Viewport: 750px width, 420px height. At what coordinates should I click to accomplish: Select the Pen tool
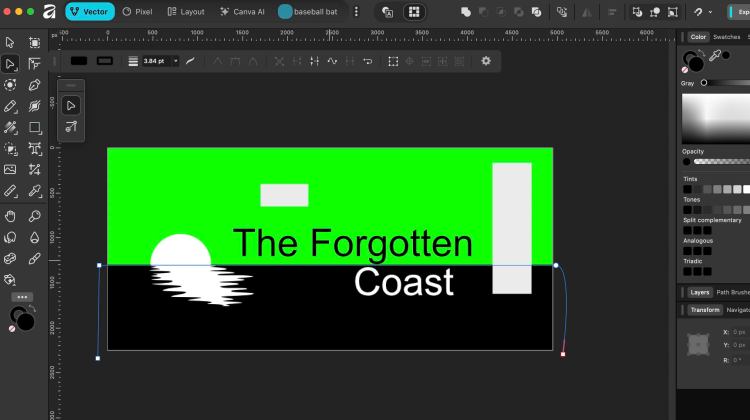[35, 85]
